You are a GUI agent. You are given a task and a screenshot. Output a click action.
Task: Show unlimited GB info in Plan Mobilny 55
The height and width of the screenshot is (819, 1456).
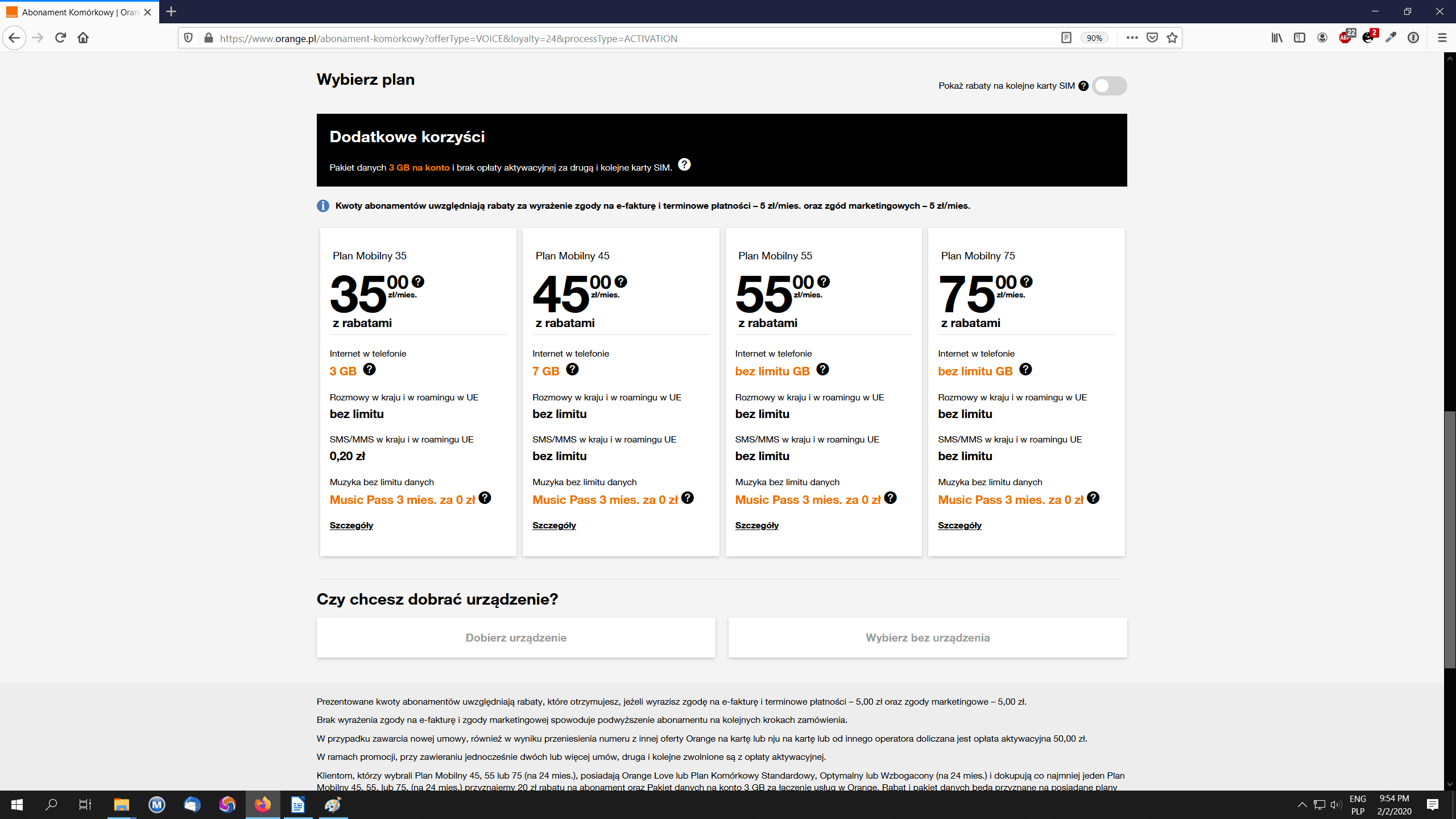[822, 369]
